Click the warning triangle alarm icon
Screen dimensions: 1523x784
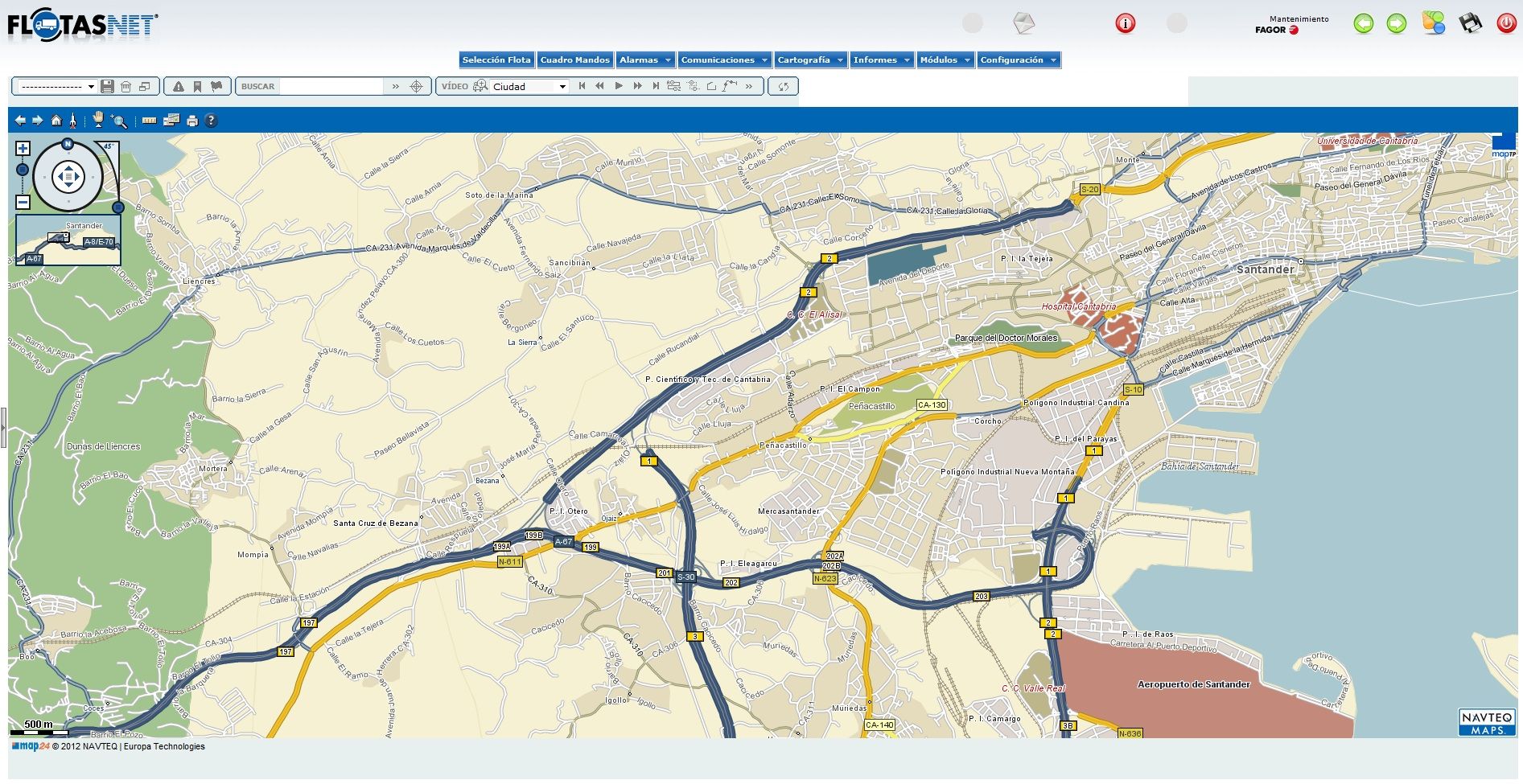pyautogui.click(x=179, y=86)
